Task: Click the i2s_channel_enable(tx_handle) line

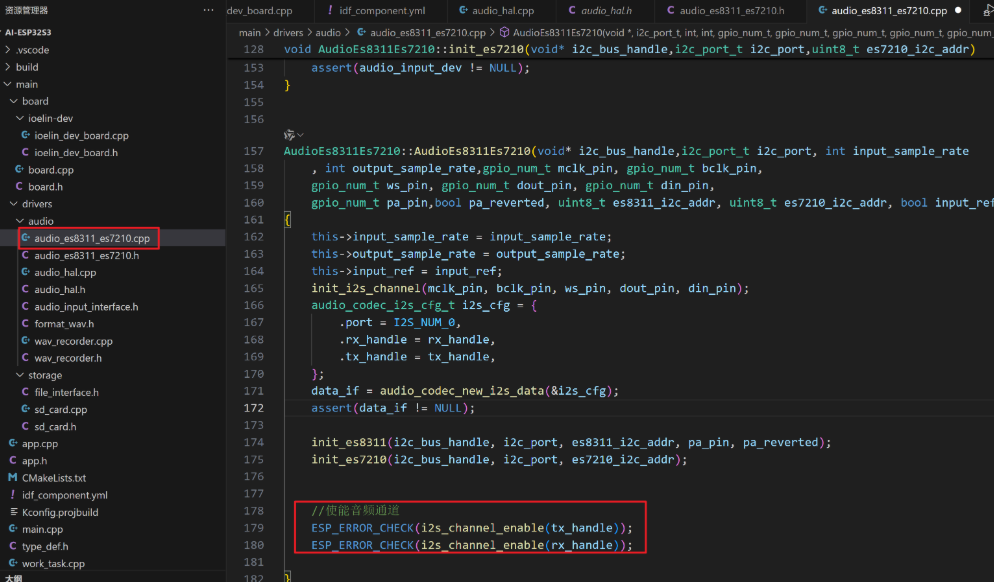Action: (x=472, y=527)
